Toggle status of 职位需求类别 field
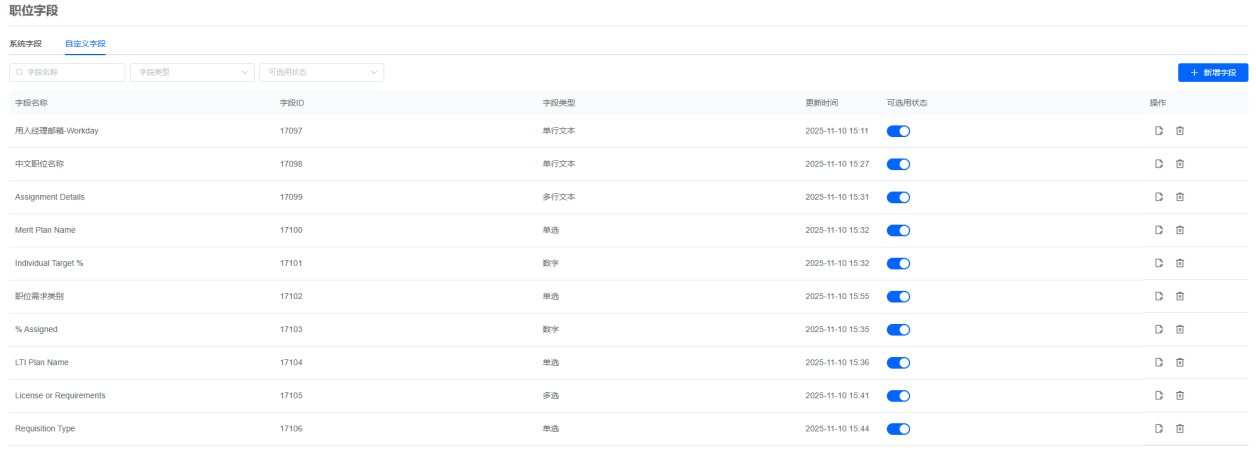 coord(898,296)
